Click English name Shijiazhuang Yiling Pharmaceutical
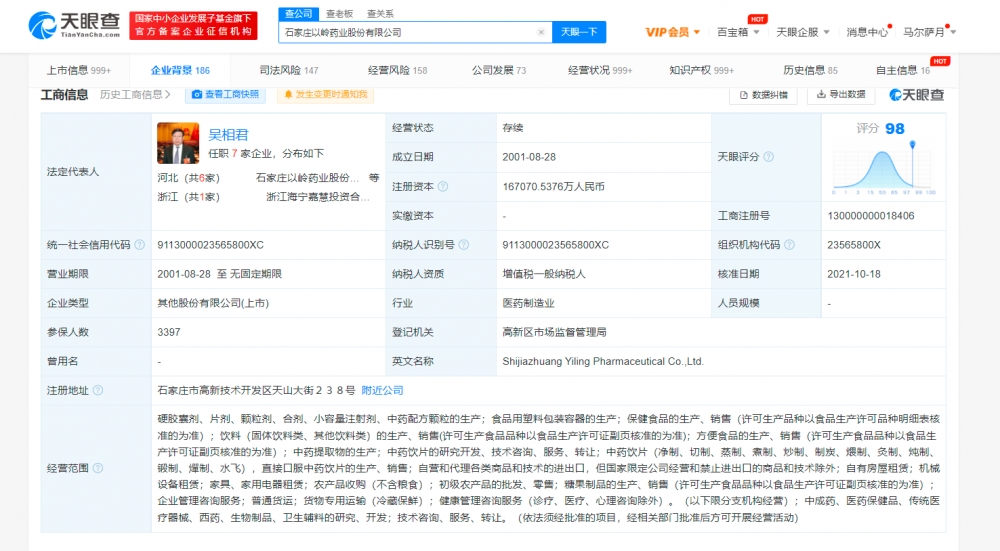Viewport: 1000px width, 551px height. click(603, 361)
